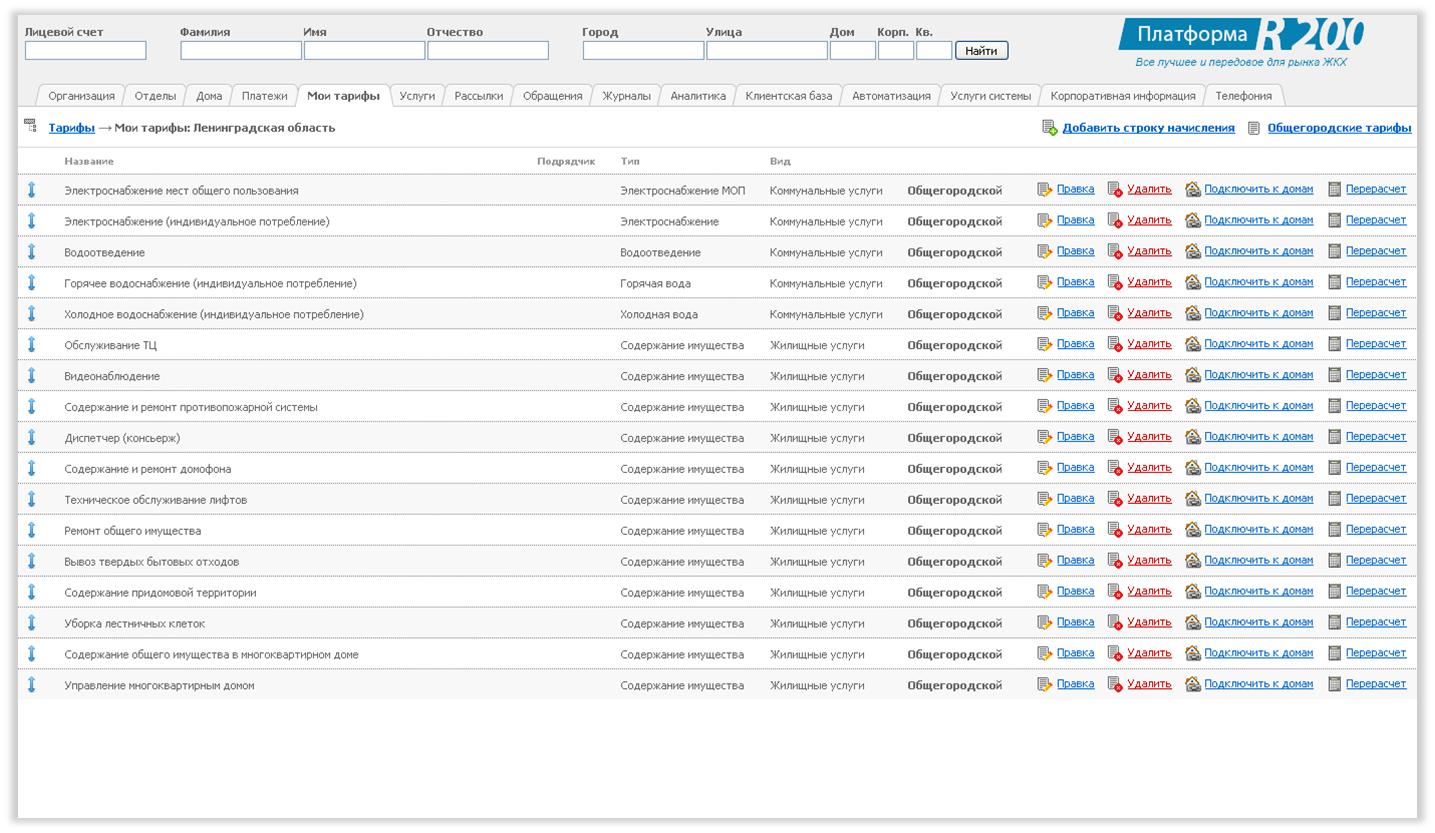Click house connect icon in Содержание придомовой территории row
The height and width of the screenshot is (833, 1435).
point(1193,593)
